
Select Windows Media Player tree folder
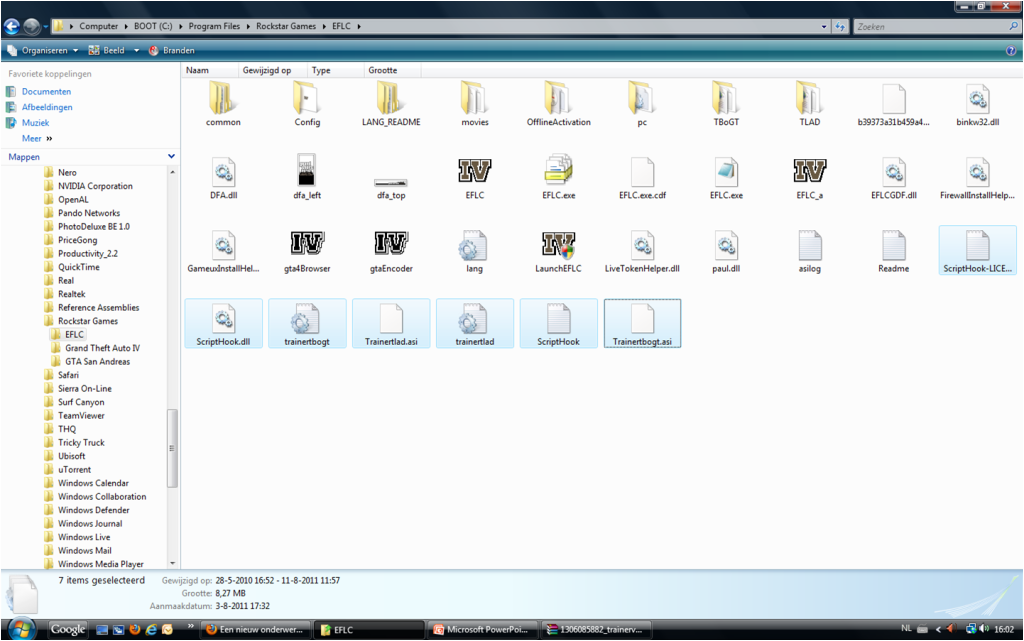101,564
